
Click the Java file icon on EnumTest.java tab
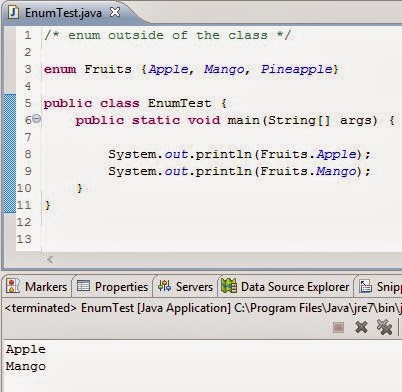tap(14, 12)
